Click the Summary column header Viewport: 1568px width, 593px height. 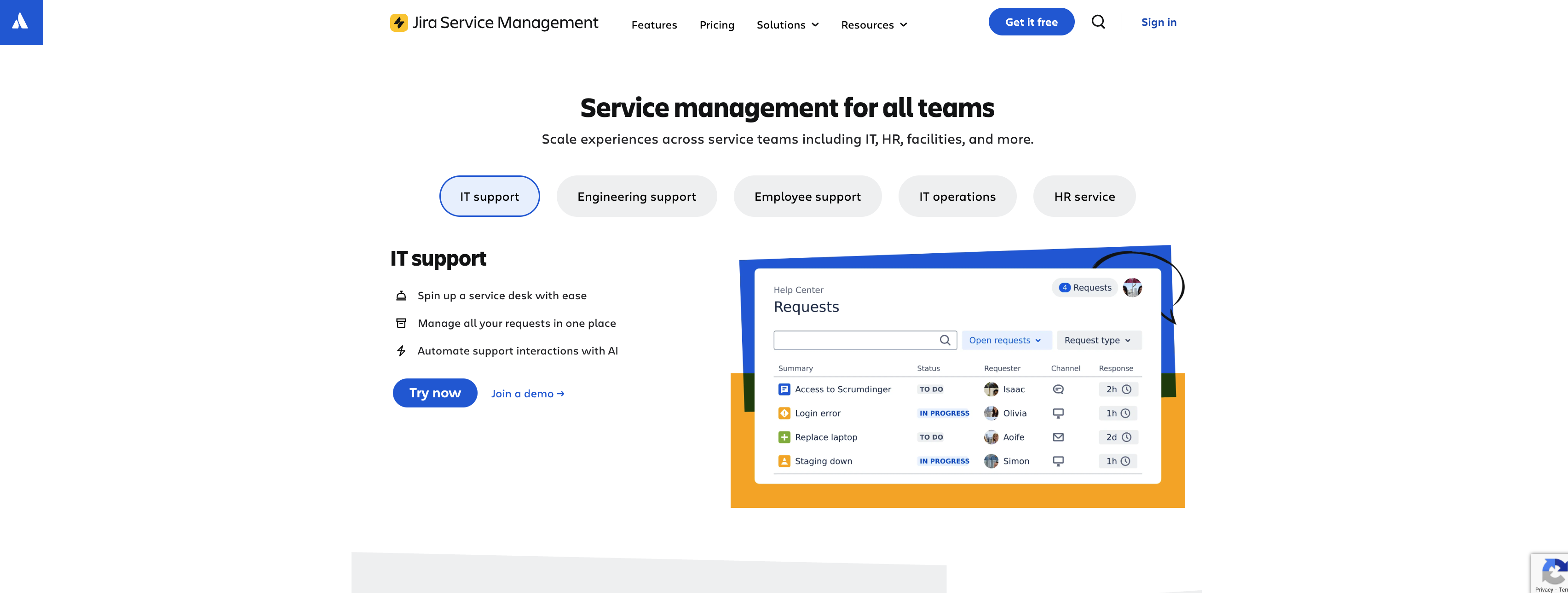point(795,368)
